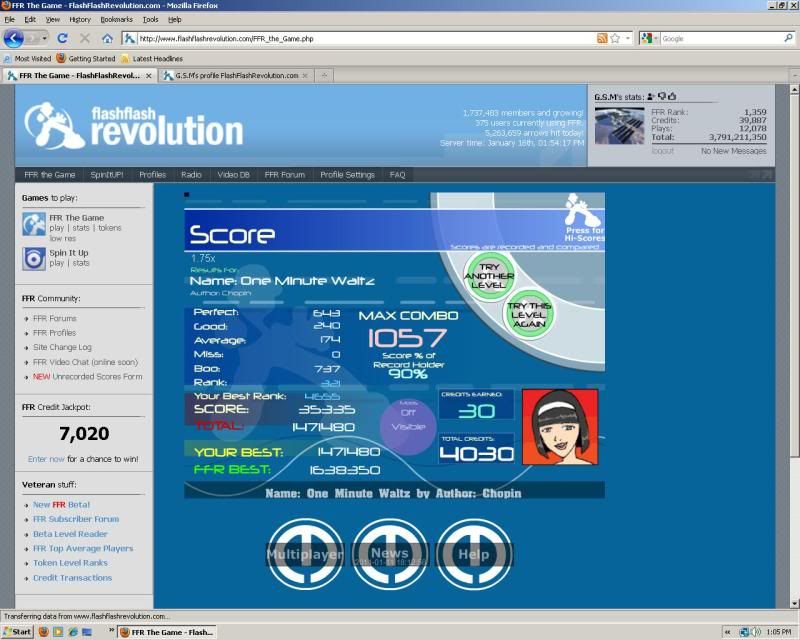Click tokens link under FFR The Game
The height and width of the screenshot is (640, 800).
[110, 228]
